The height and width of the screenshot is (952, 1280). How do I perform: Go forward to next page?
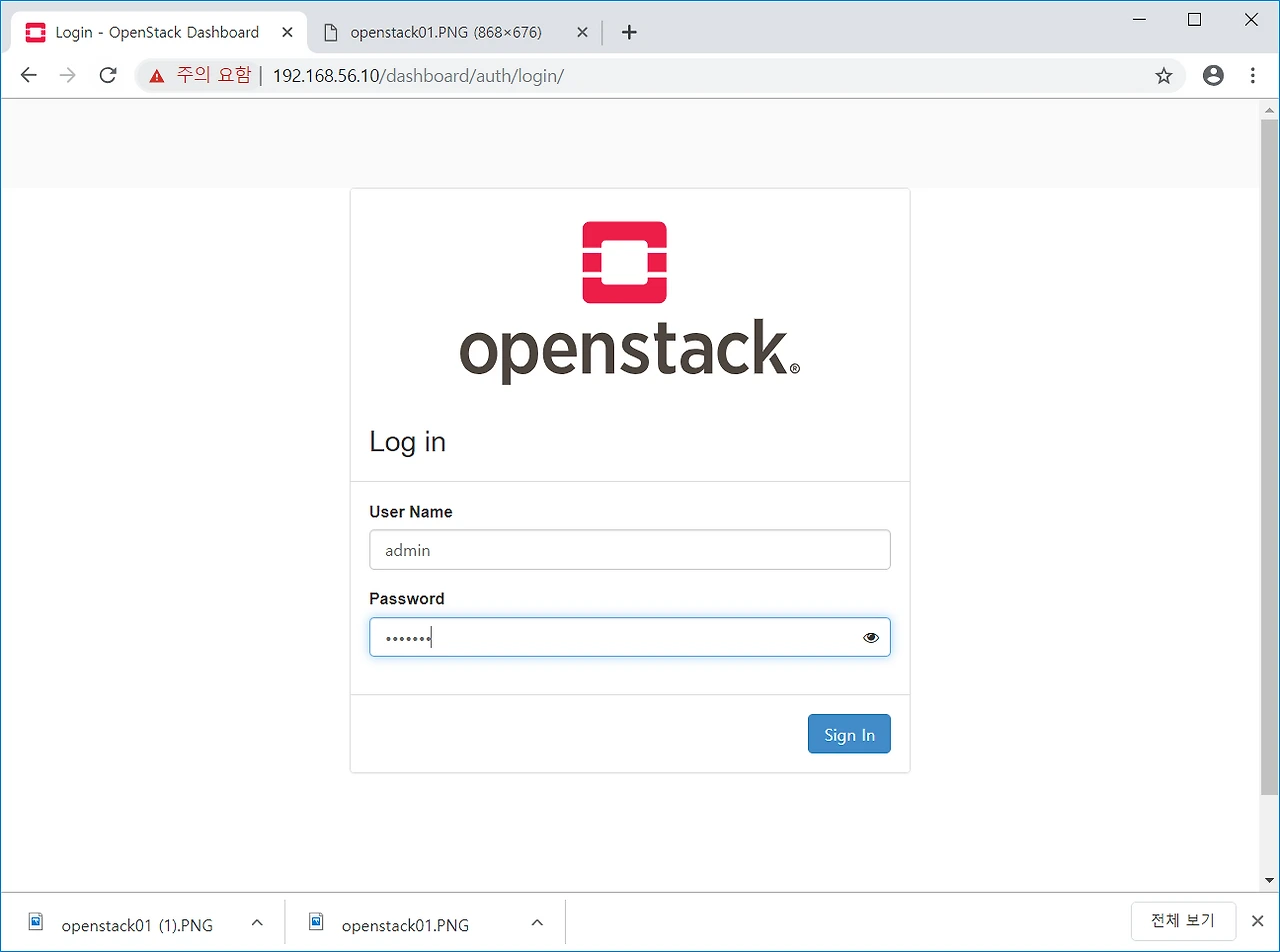[x=68, y=75]
